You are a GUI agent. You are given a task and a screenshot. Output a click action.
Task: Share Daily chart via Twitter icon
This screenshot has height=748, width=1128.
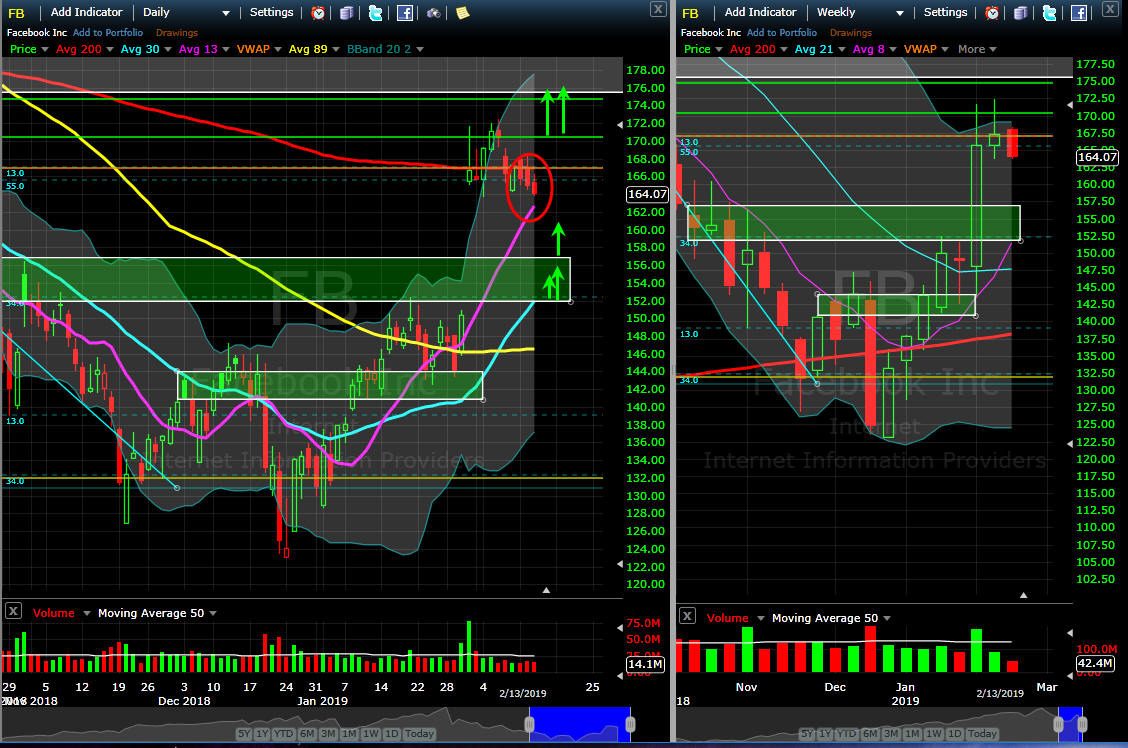tap(375, 13)
